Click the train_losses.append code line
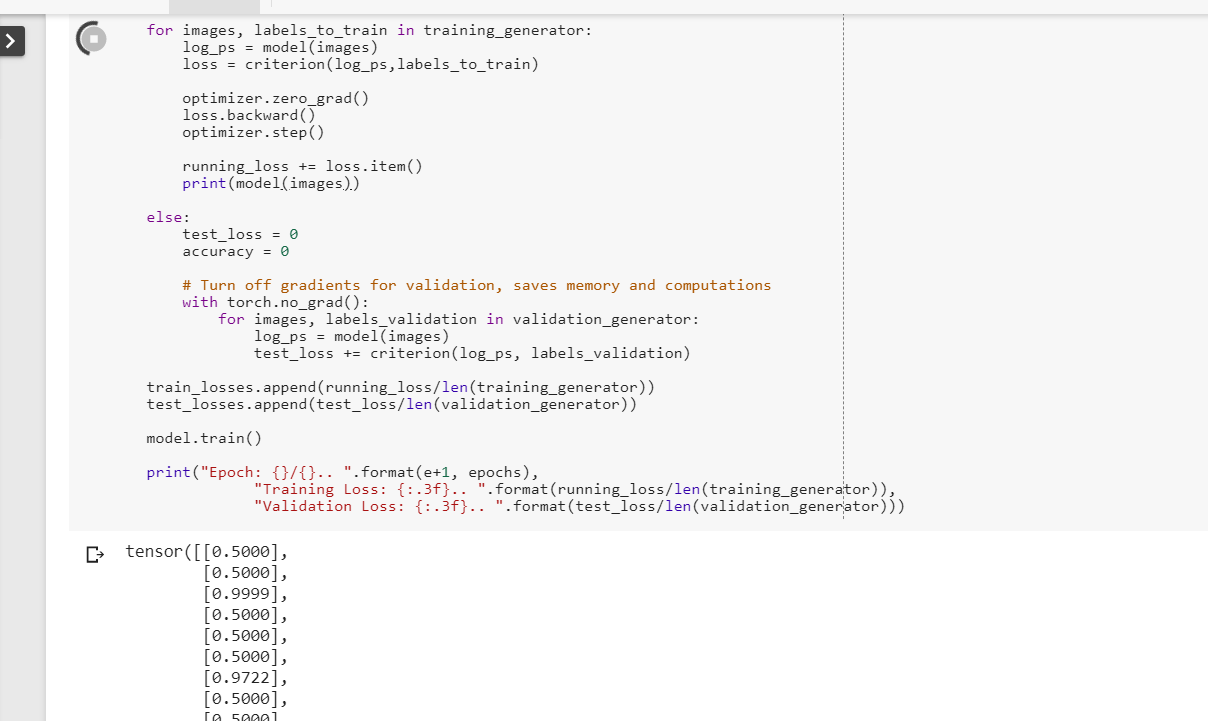Screen dimensions: 1208x721 (400, 387)
